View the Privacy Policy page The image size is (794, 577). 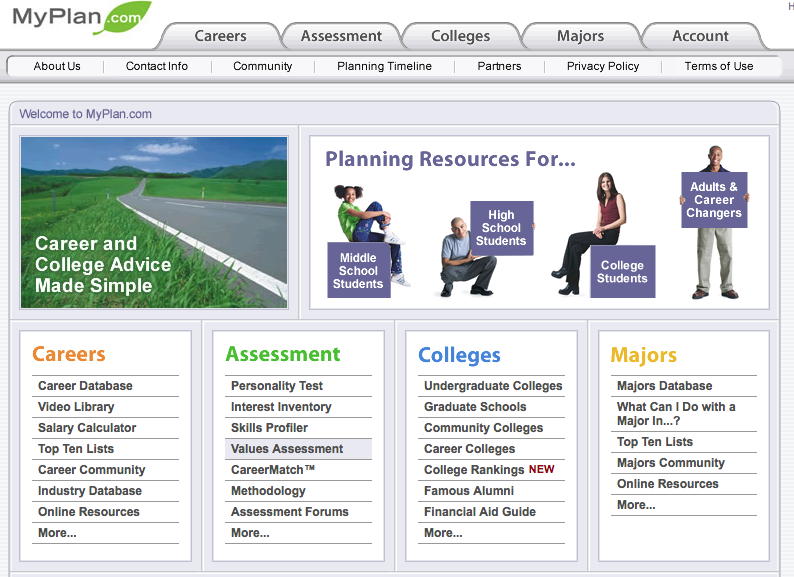point(603,66)
